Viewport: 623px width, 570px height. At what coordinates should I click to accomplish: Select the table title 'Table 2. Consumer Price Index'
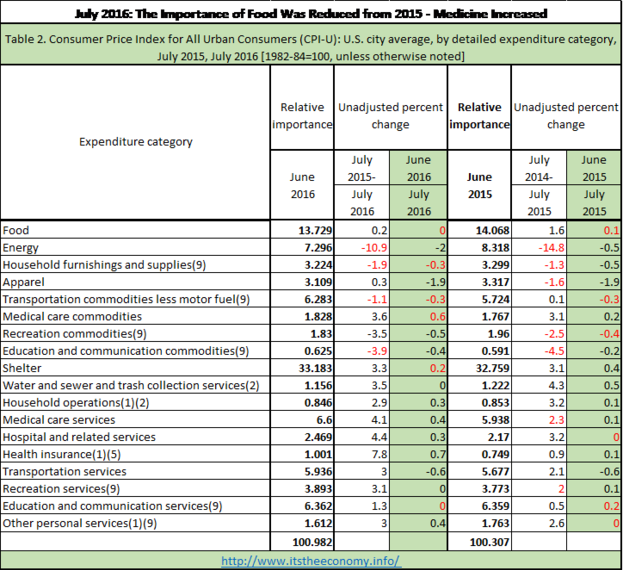click(x=310, y=47)
